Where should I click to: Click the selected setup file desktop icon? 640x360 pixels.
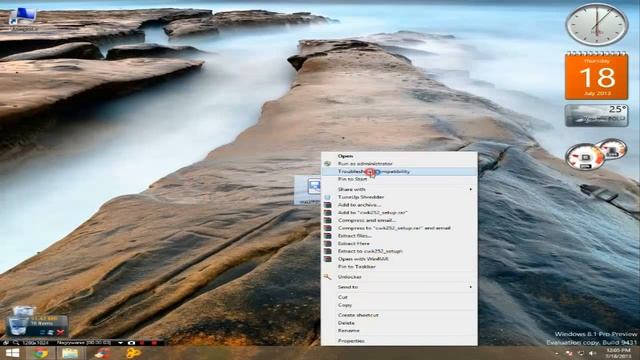pyautogui.click(x=308, y=190)
